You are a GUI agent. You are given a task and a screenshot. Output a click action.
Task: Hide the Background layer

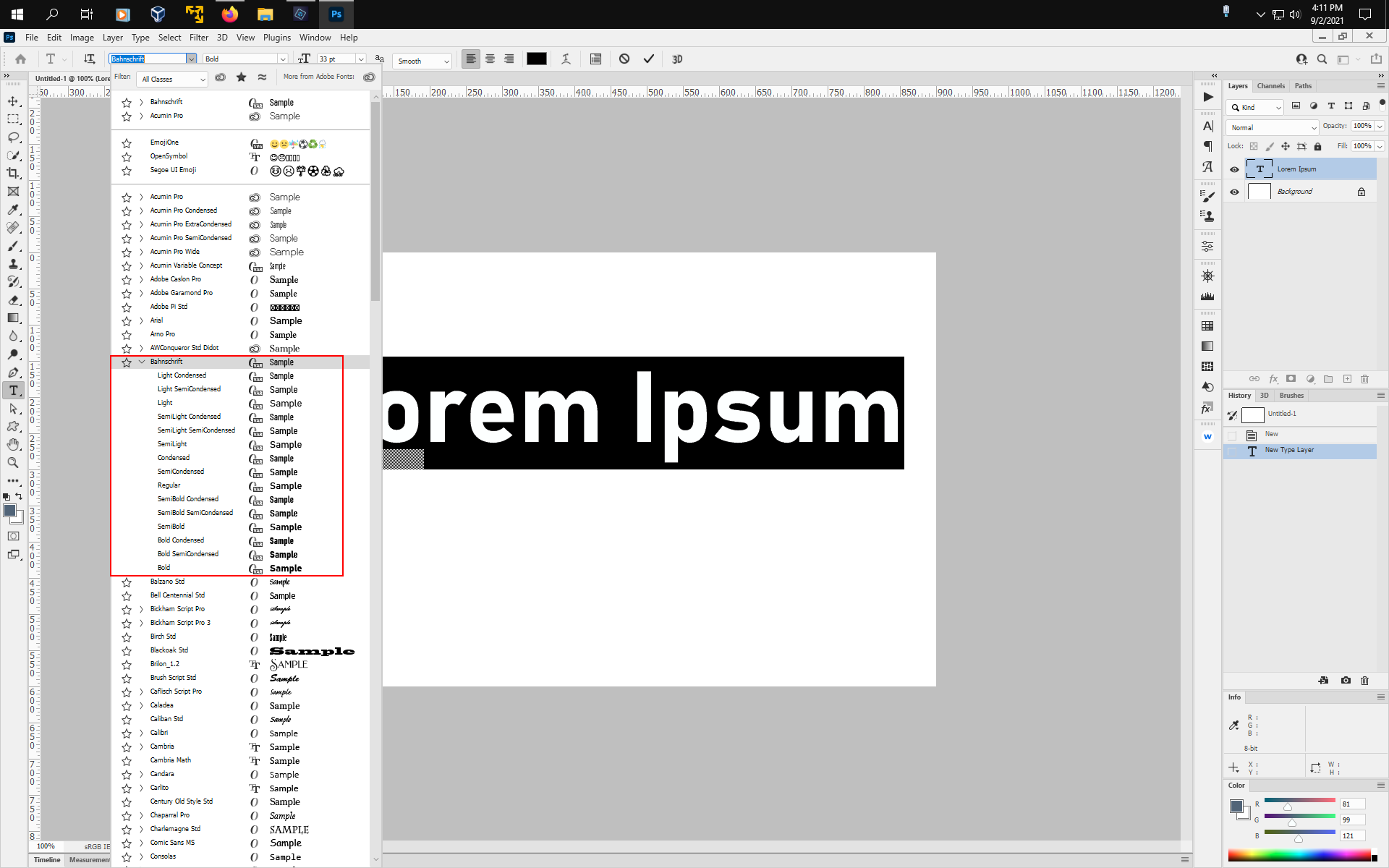tap(1235, 192)
